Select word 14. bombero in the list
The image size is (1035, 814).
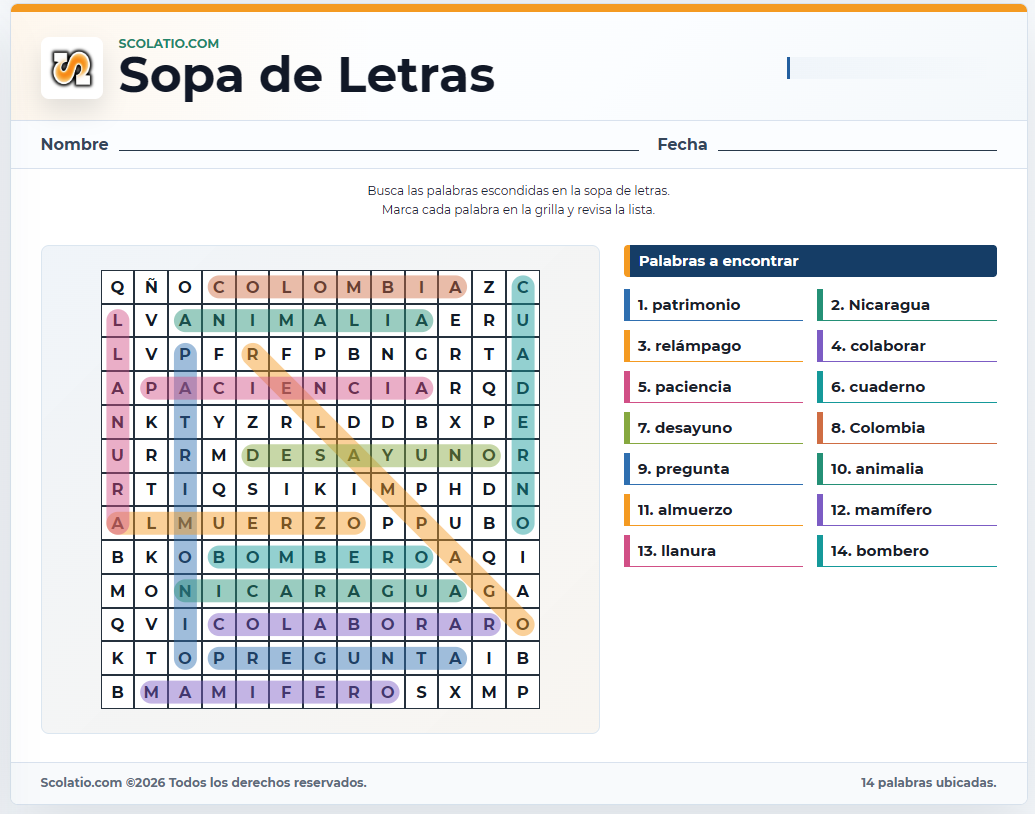907,551
